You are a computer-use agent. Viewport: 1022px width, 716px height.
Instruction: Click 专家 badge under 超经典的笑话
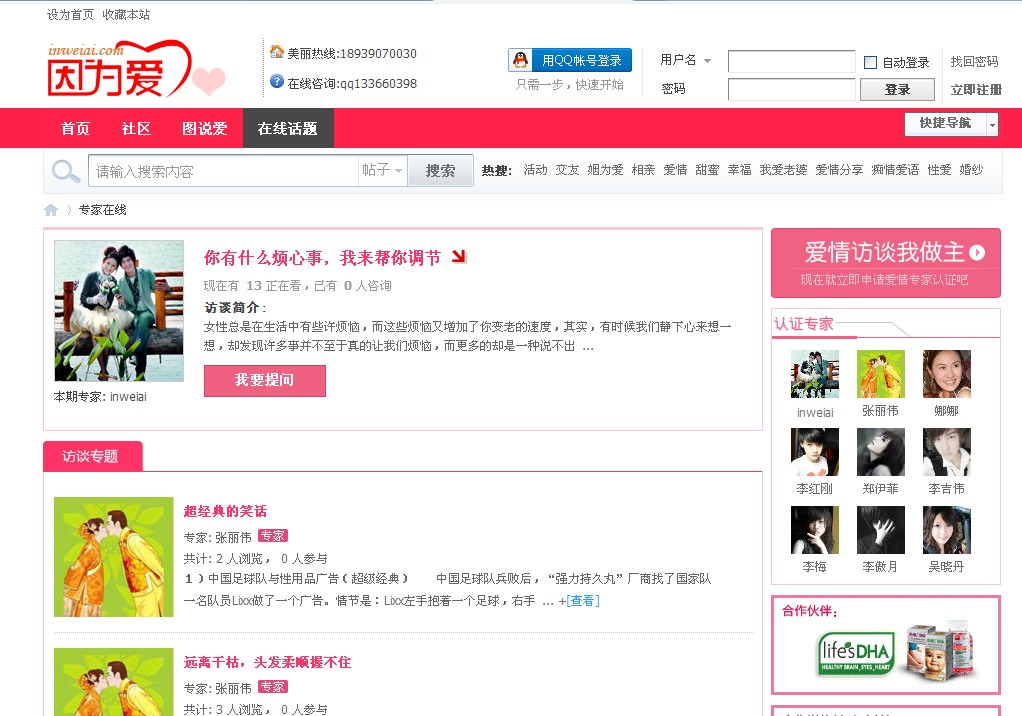pos(272,536)
